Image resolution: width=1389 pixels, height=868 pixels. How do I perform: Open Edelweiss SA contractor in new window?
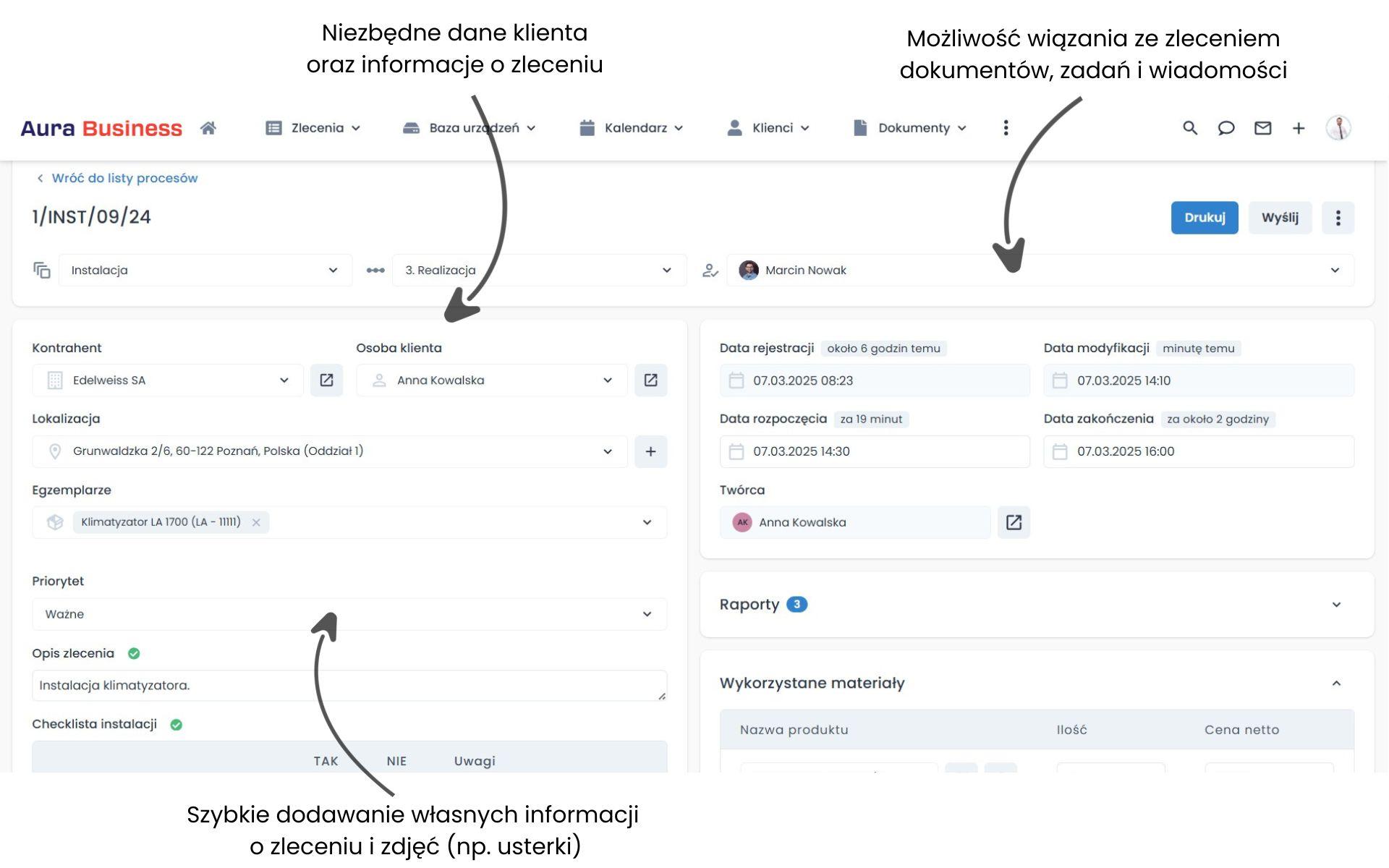coord(326,380)
